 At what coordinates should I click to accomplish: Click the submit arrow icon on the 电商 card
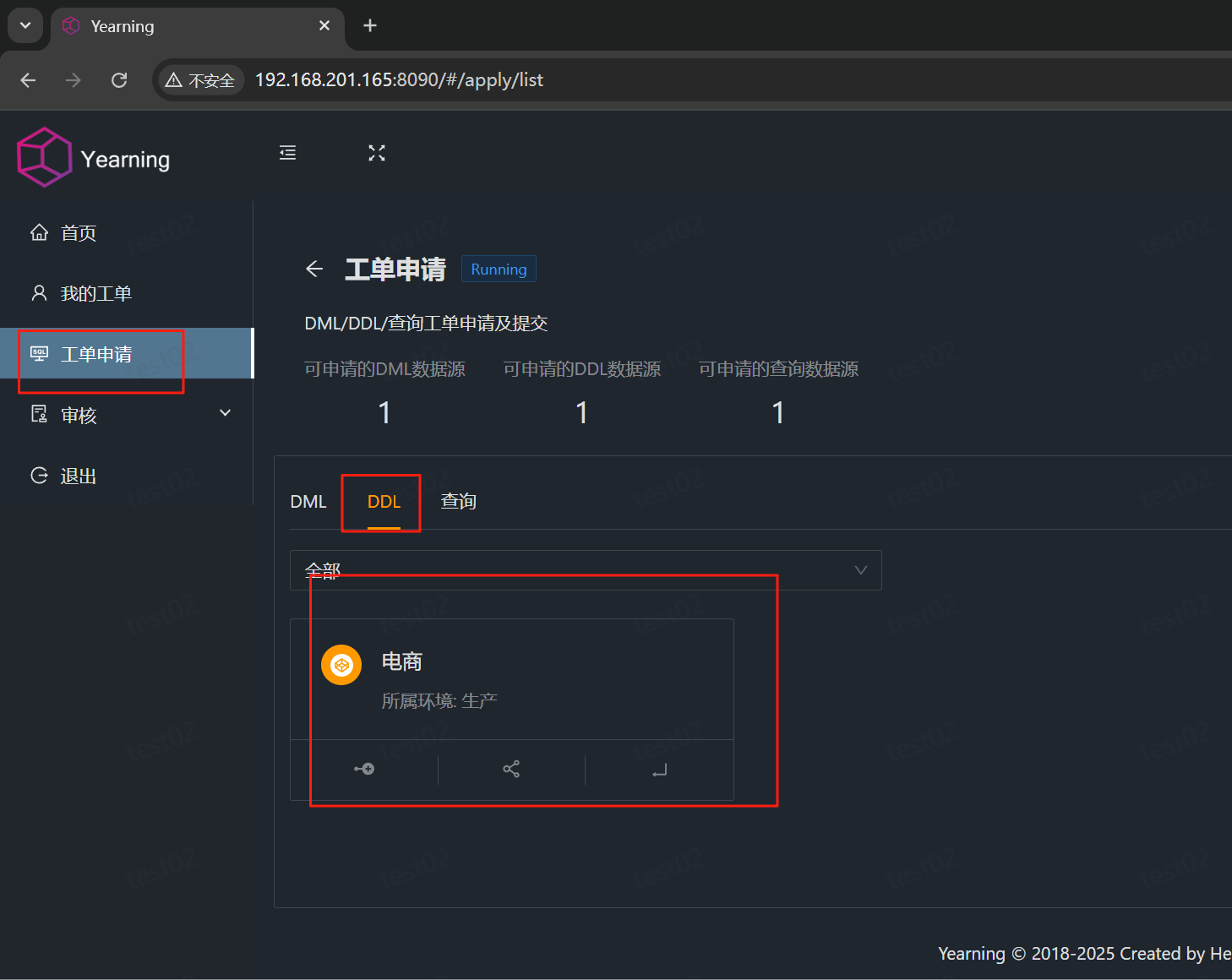(659, 770)
